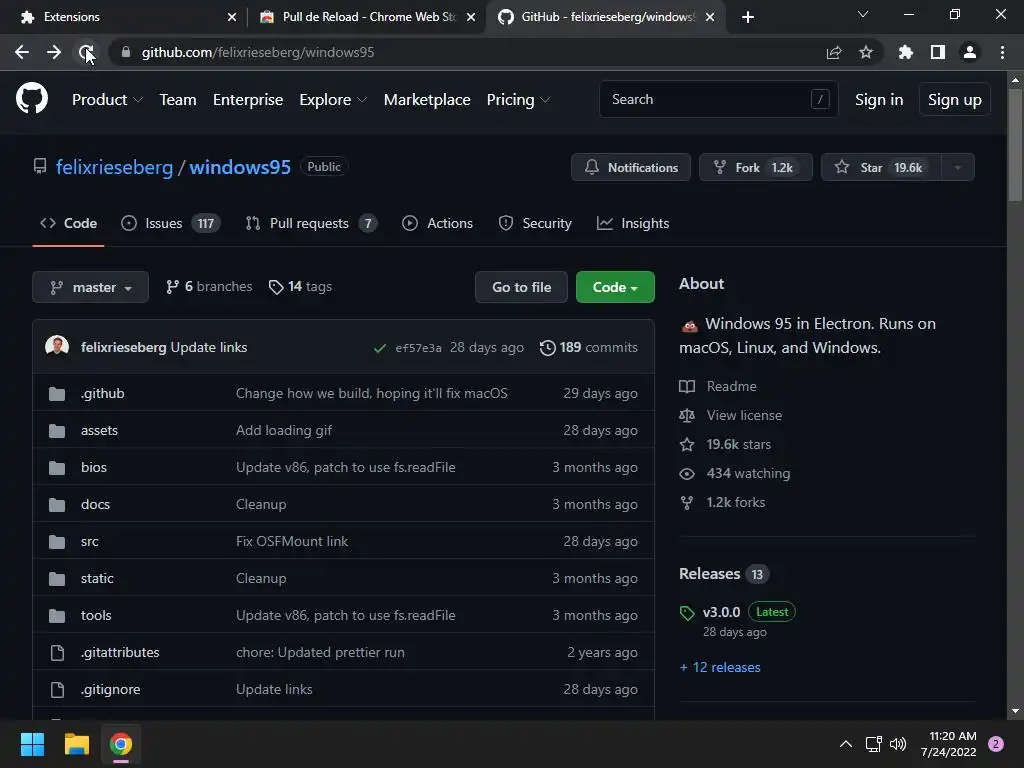
Task: Click the volume speaker tray icon
Action: [x=899, y=744]
